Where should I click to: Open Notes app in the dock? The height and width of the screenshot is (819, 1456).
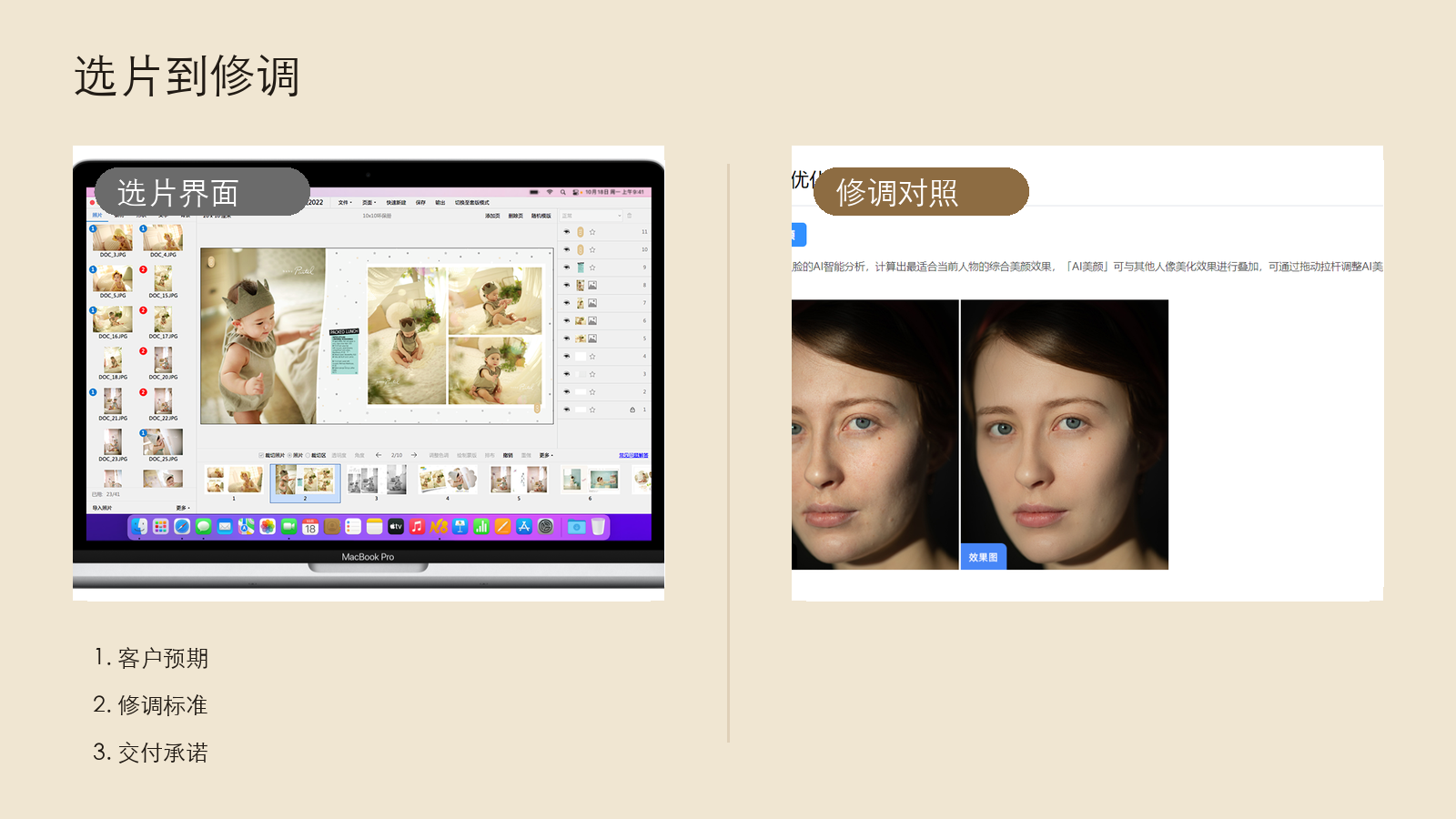click(x=374, y=526)
